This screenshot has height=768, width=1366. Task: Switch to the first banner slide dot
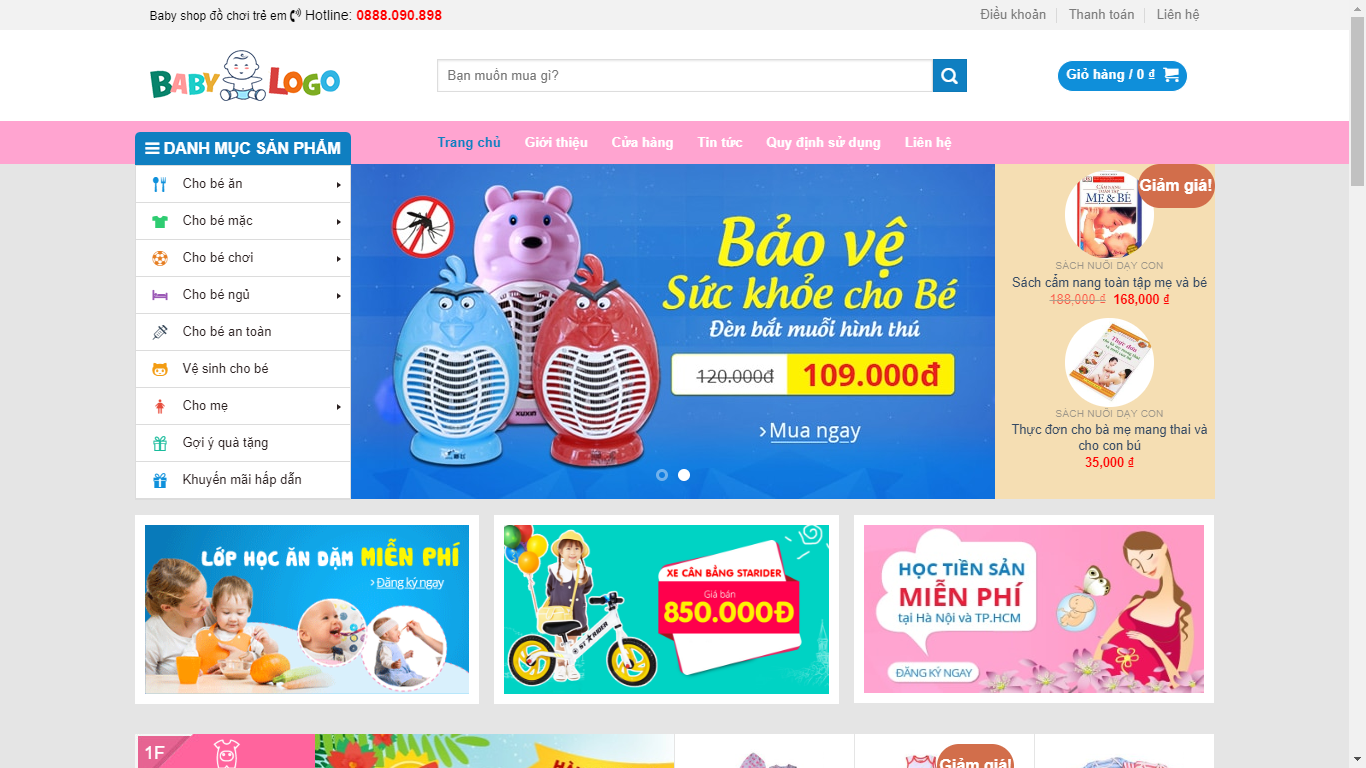coord(662,475)
